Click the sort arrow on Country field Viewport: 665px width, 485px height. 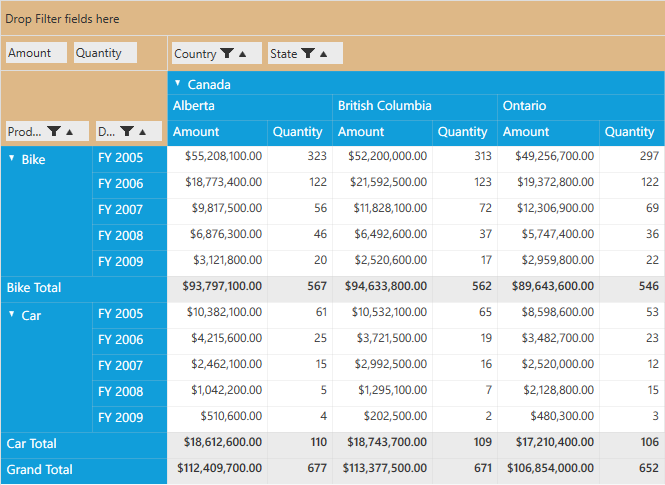coord(243,54)
